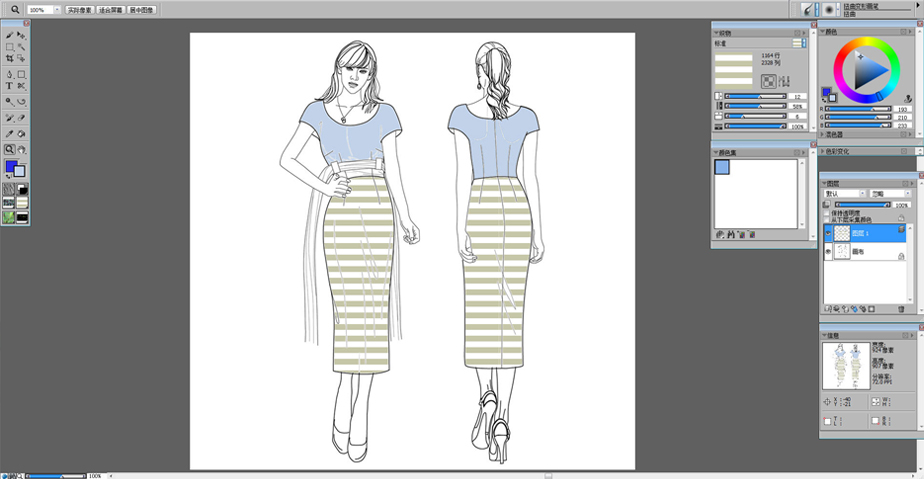This screenshot has width=924, height=479.
Task: Collapse the Weaves panel triangle
Action: click(x=716, y=33)
